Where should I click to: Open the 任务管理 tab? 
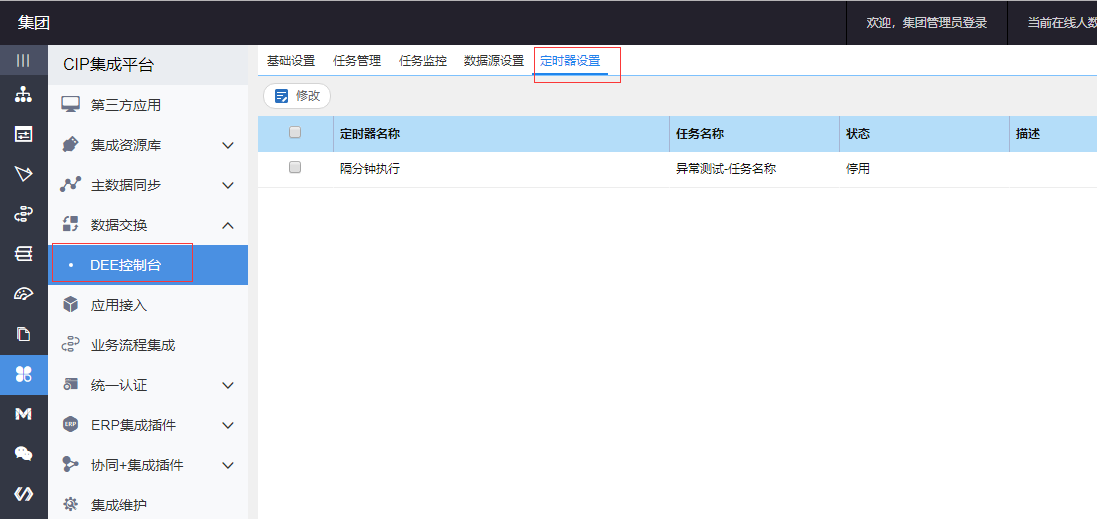[x=358, y=61]
